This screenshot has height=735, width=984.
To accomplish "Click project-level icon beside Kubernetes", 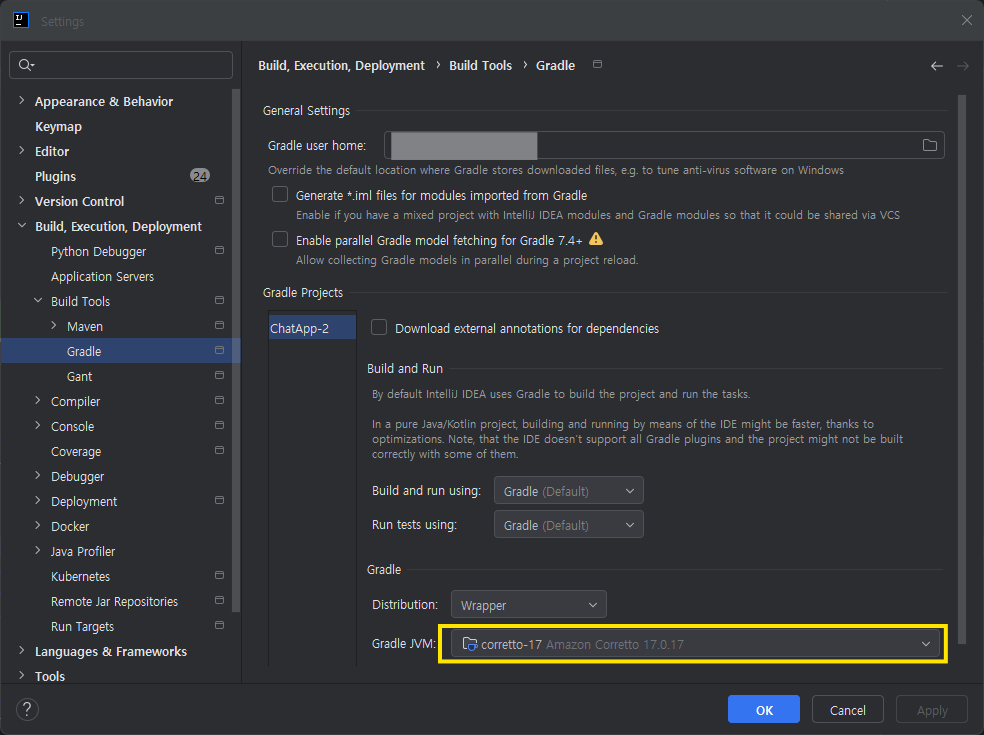I will point(219,576).
